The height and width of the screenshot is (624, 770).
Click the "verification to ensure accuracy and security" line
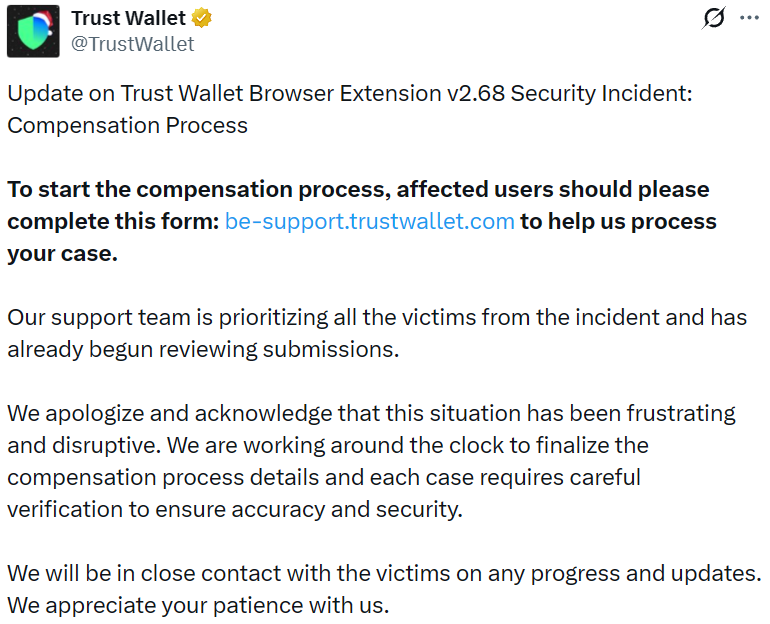(x=234, y=509)
